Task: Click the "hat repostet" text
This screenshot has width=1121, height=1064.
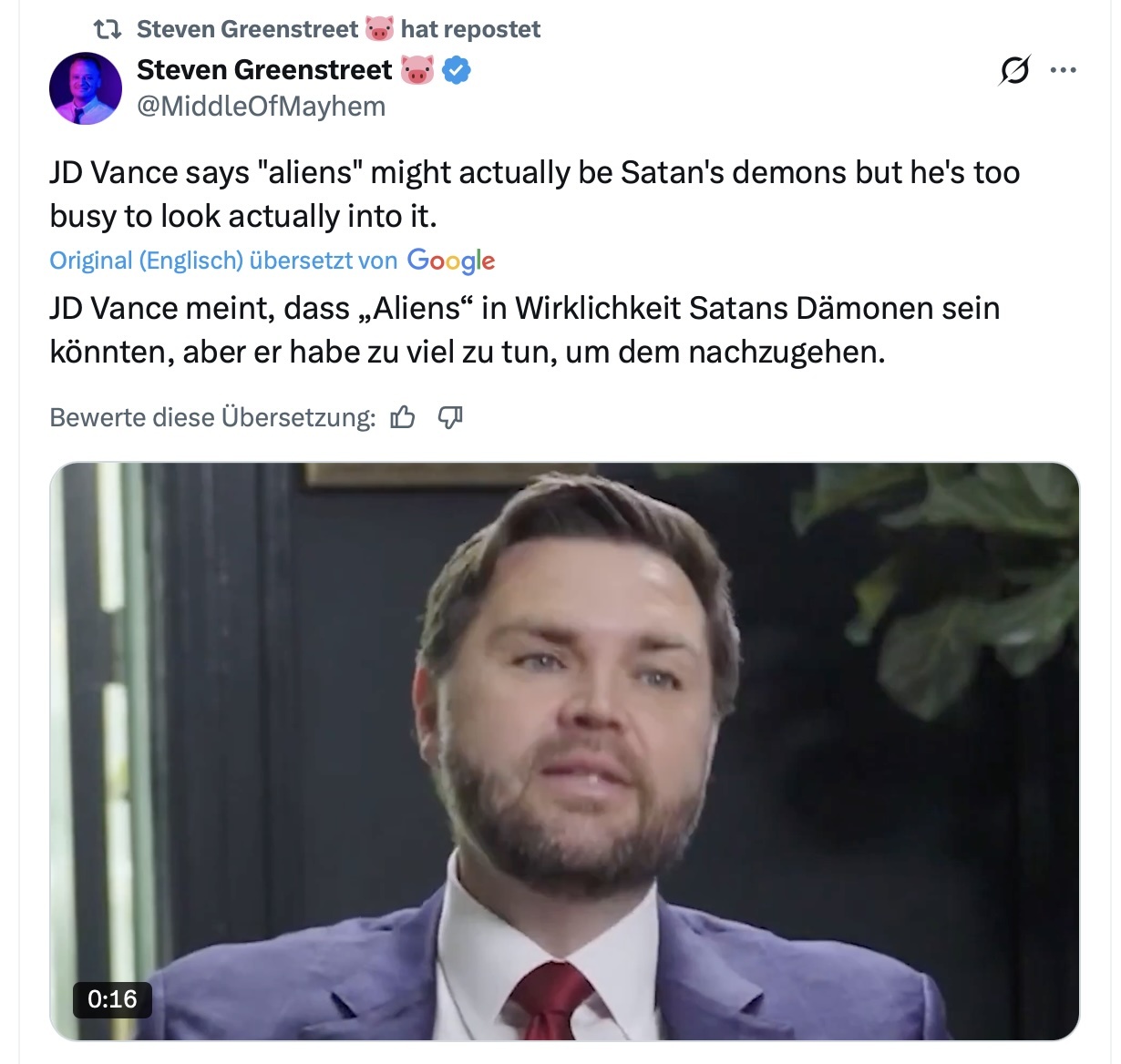Action: (x=470, y=29)
